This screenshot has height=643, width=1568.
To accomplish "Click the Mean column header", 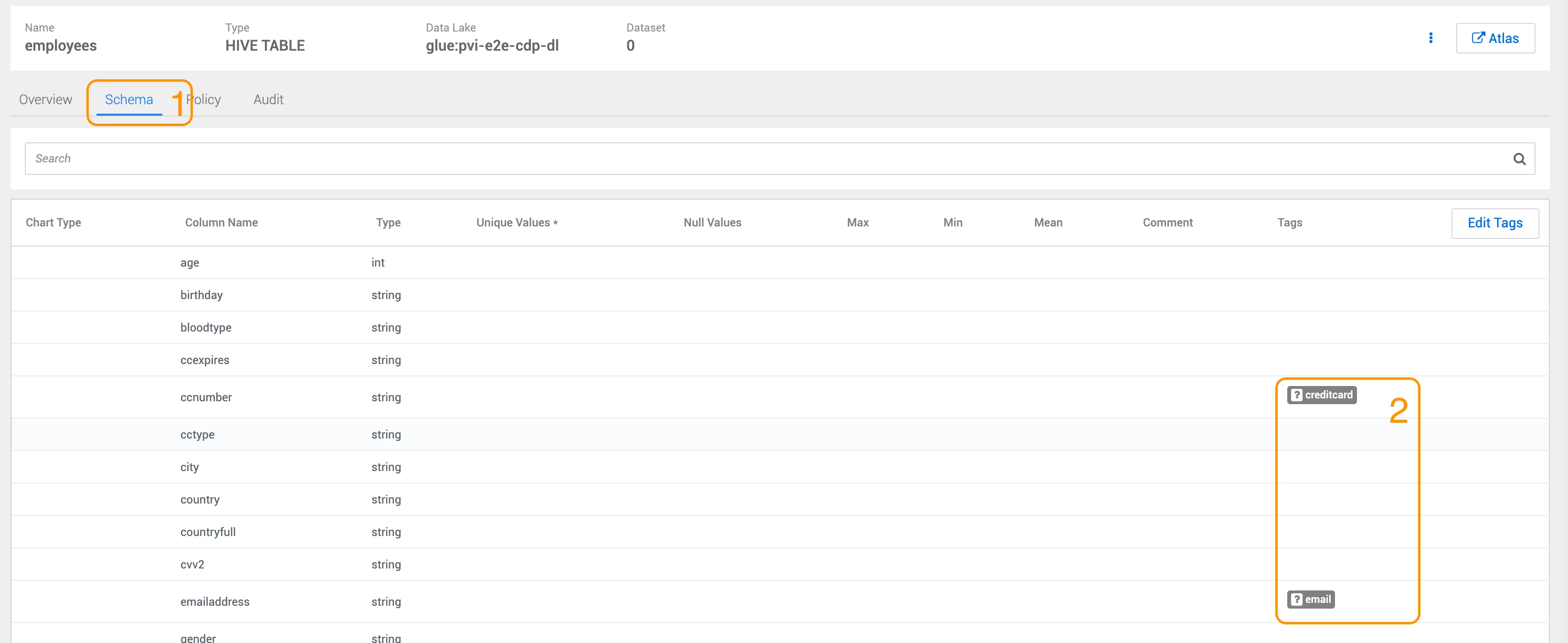I will [x=1048, y=223].
